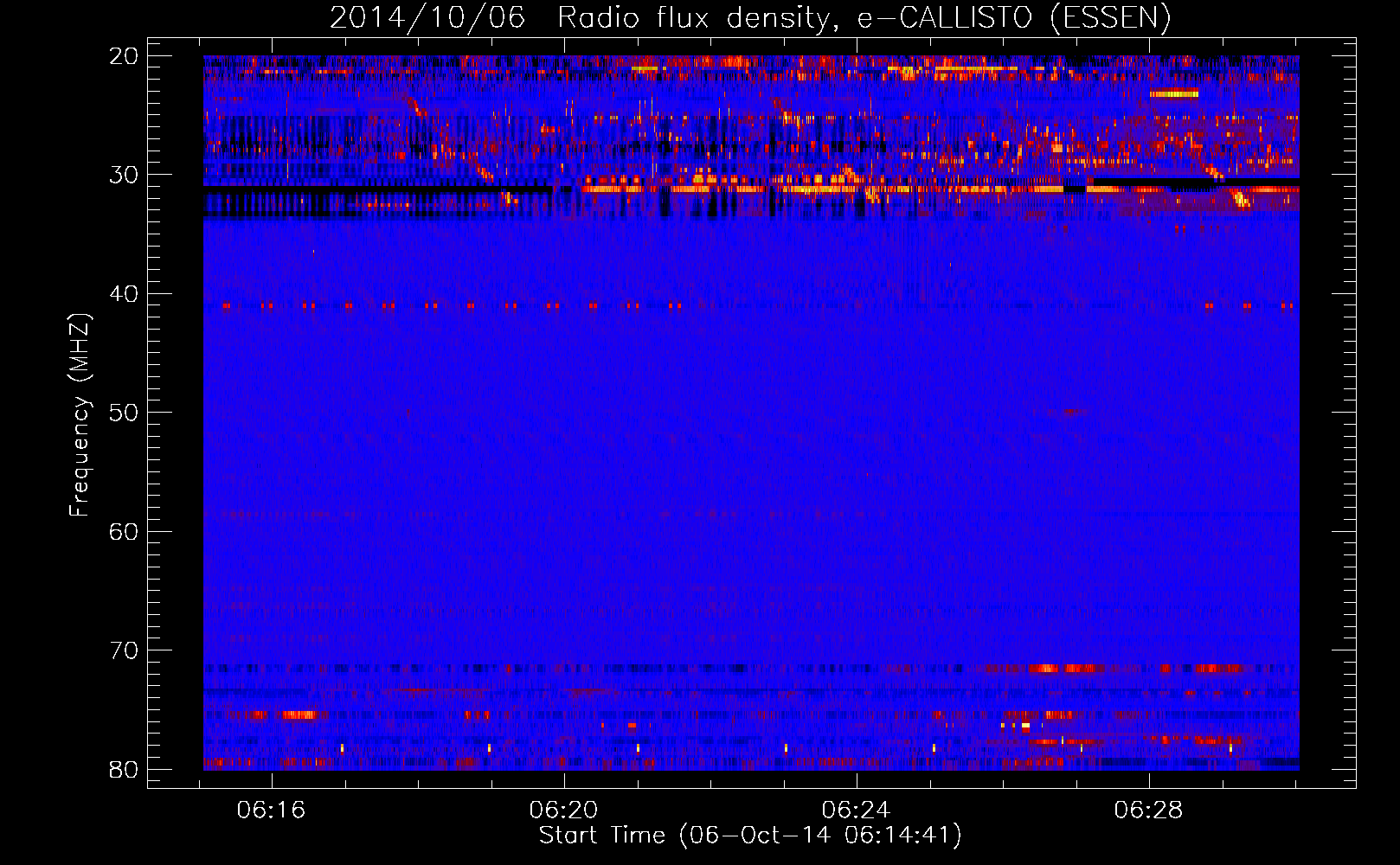Screen dimensions: 1400x865
Task: Click the '60' frequency tick label
Action: 124,531
